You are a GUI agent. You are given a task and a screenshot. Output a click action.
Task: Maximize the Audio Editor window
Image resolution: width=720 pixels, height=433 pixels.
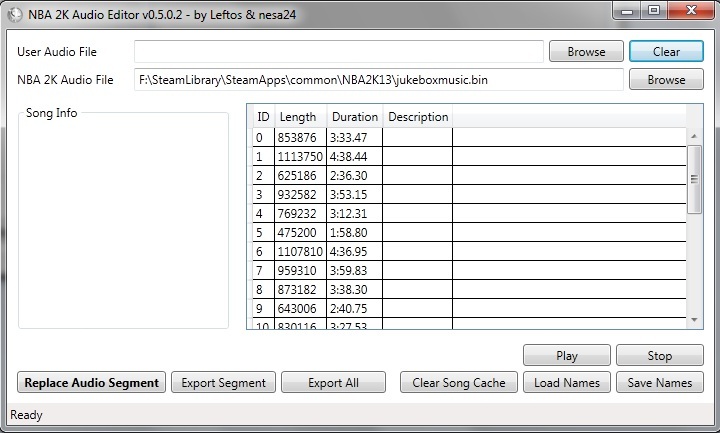coord(654,11)
